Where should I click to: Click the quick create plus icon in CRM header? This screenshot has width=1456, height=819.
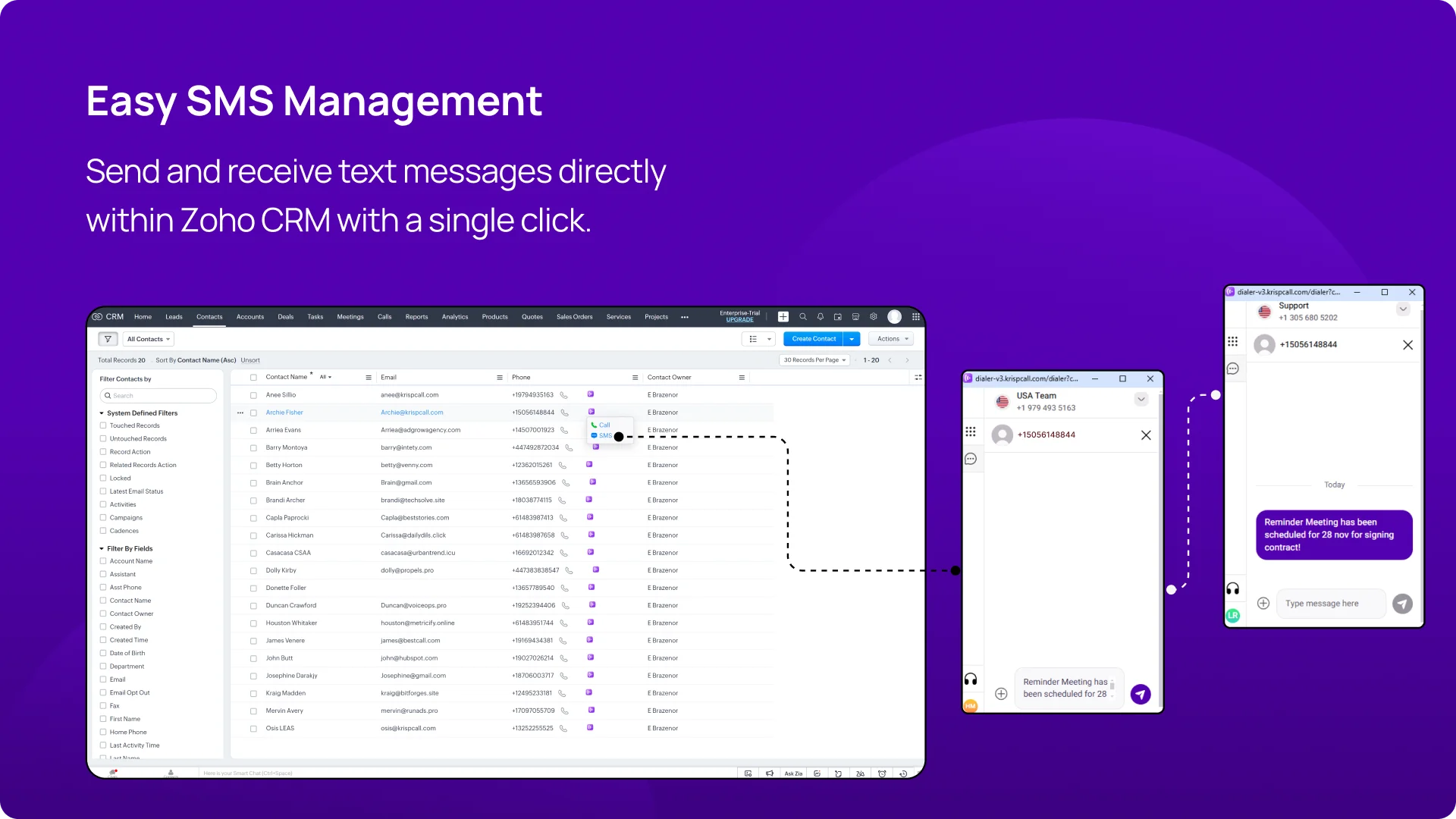(783, 317)
